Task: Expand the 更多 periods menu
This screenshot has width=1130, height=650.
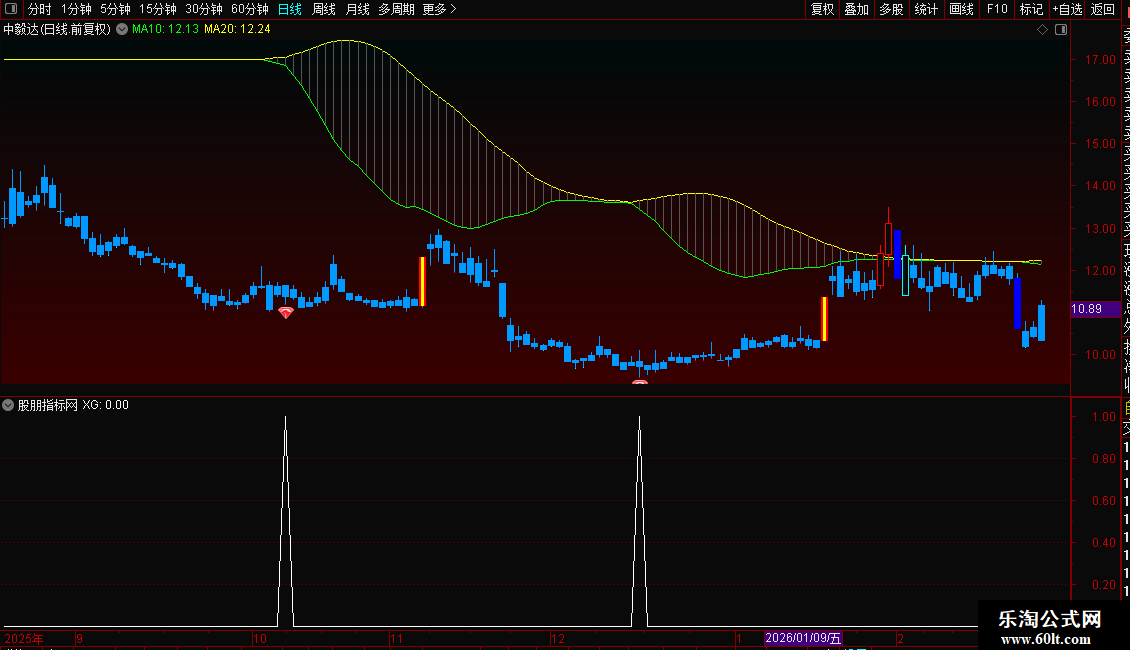Action: [439, 9]
